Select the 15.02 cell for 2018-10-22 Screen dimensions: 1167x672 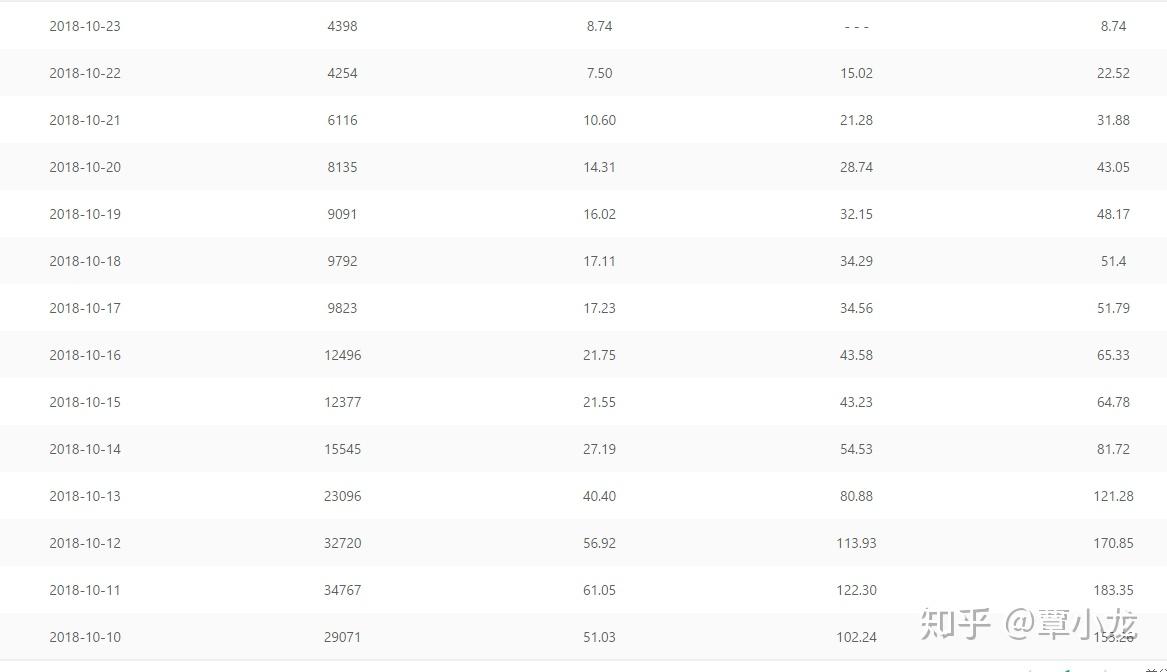pyautogui.click(x=856, y=73)
